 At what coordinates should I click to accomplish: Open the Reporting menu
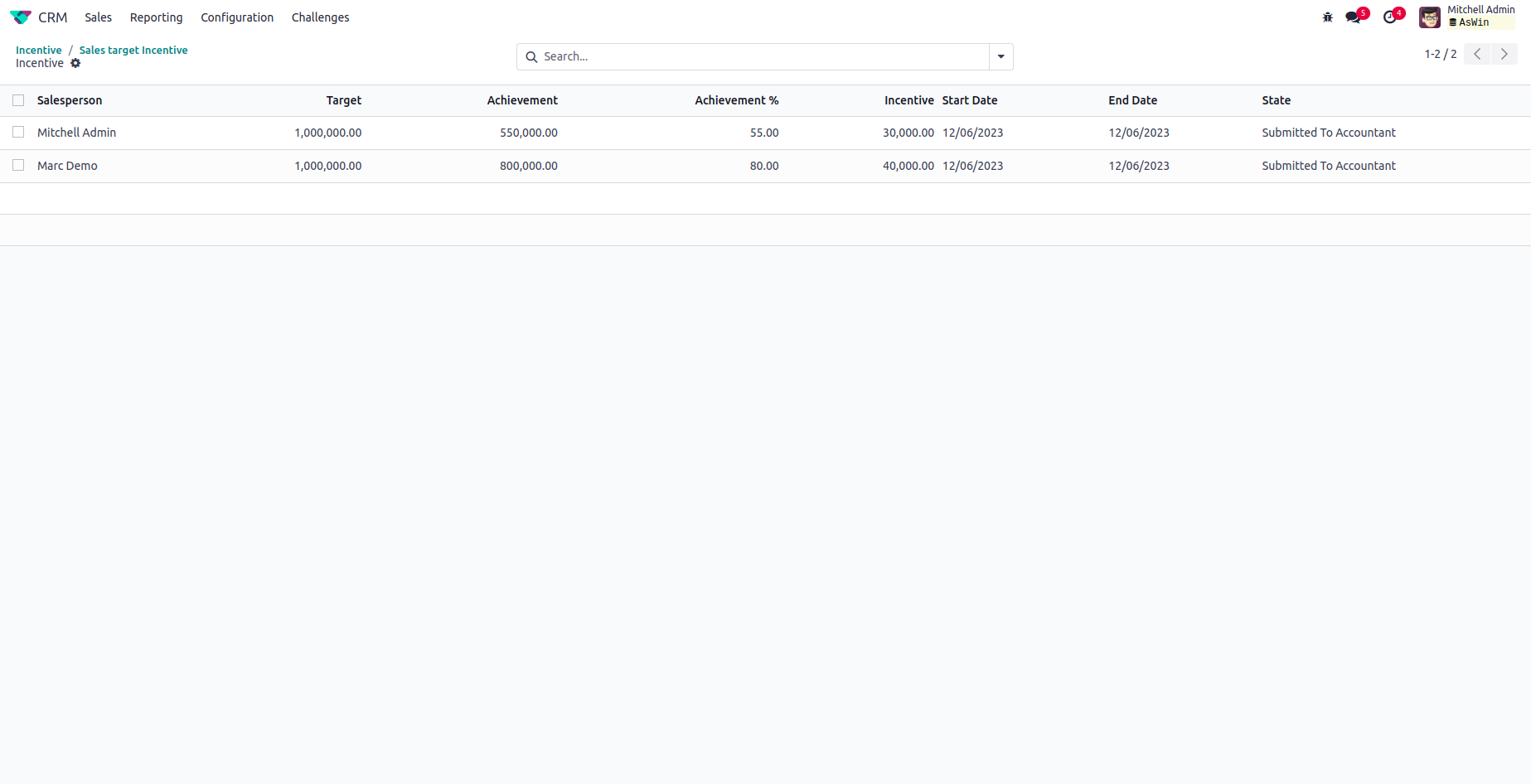(156, 17)
